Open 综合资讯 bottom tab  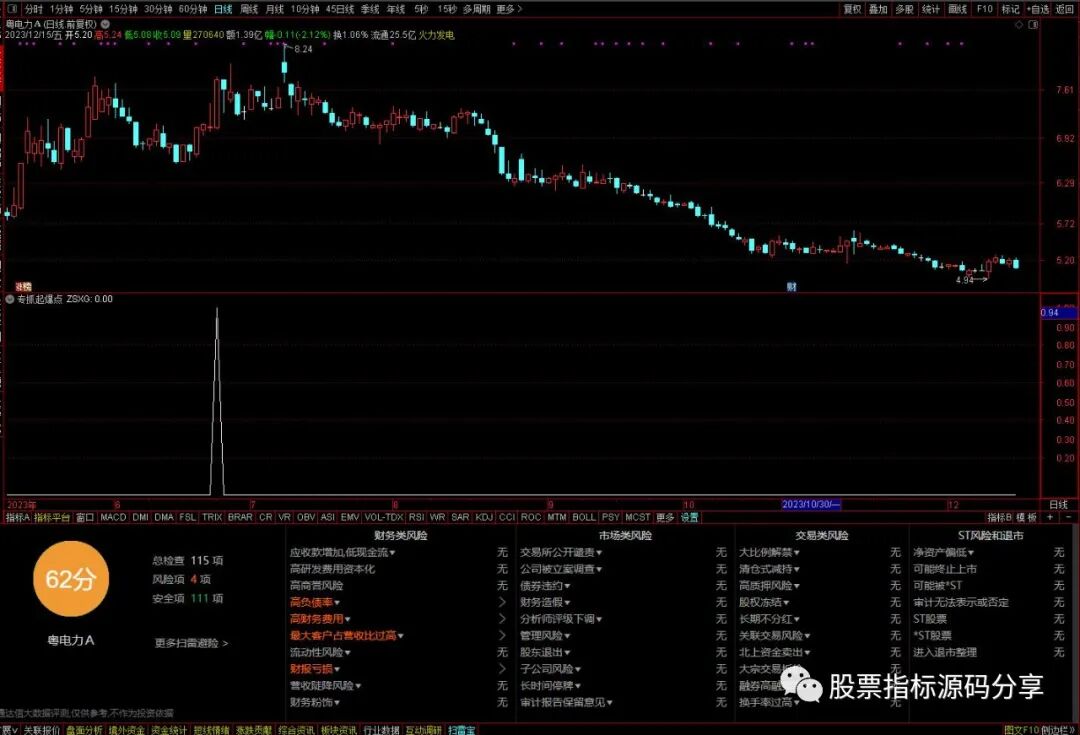click(x=297, y=729)
